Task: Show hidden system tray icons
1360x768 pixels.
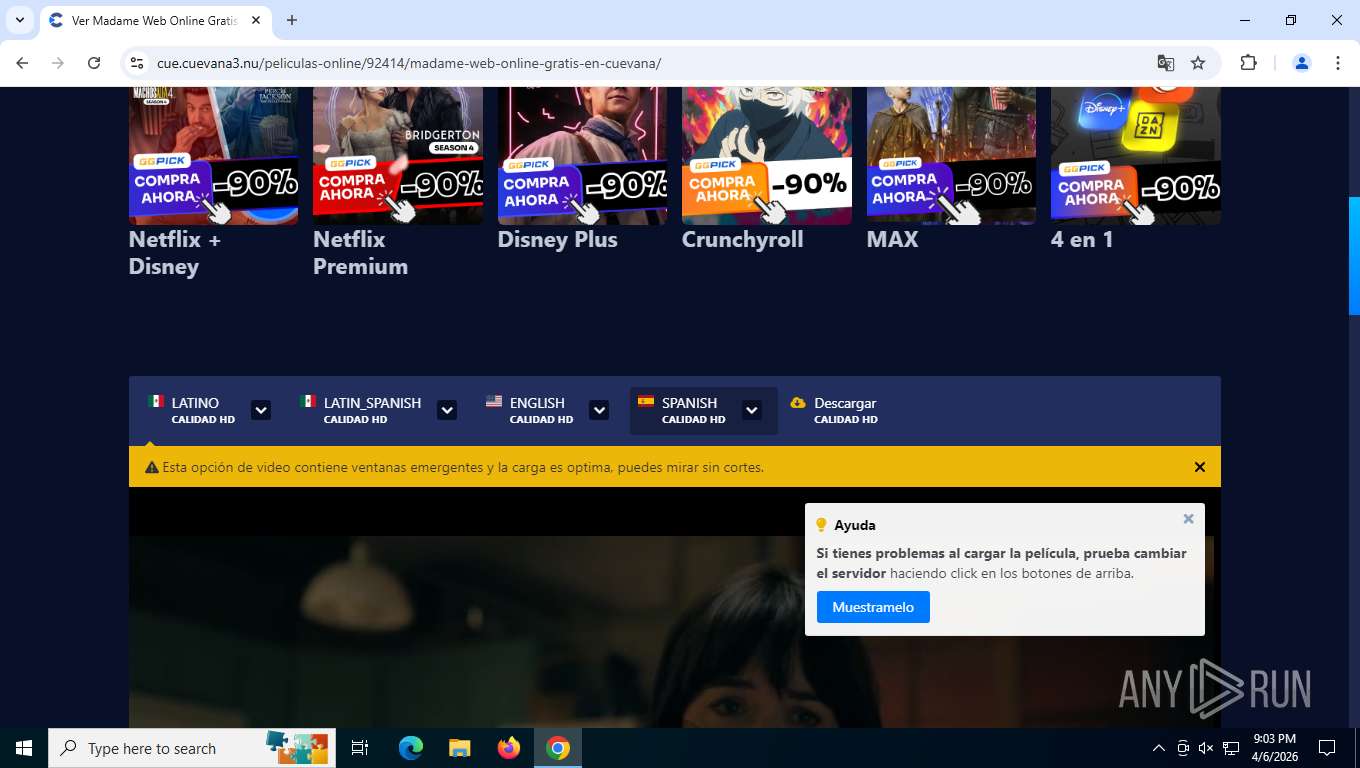Action: [1159, 748]
